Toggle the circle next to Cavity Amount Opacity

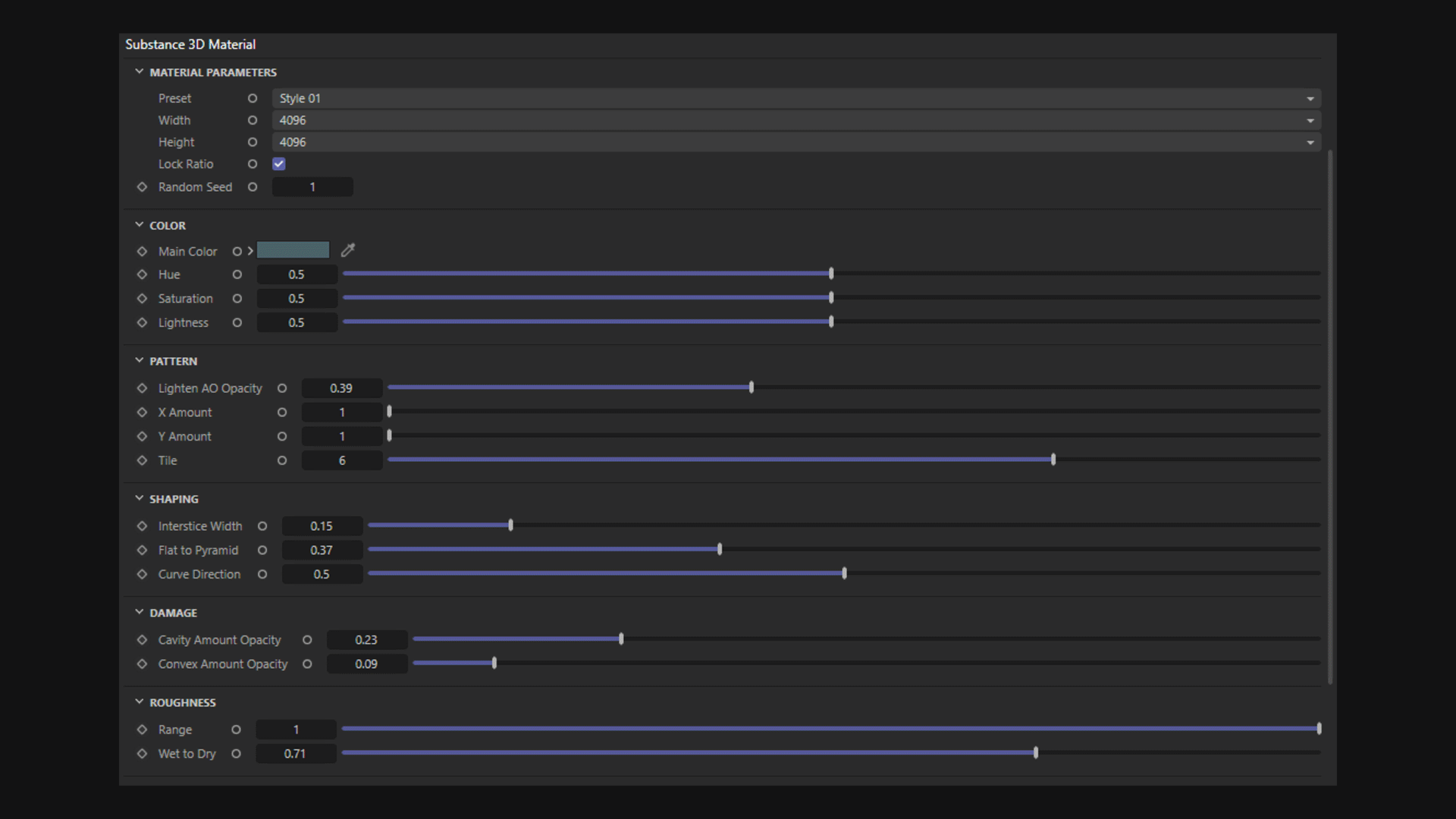click(307, 640)
